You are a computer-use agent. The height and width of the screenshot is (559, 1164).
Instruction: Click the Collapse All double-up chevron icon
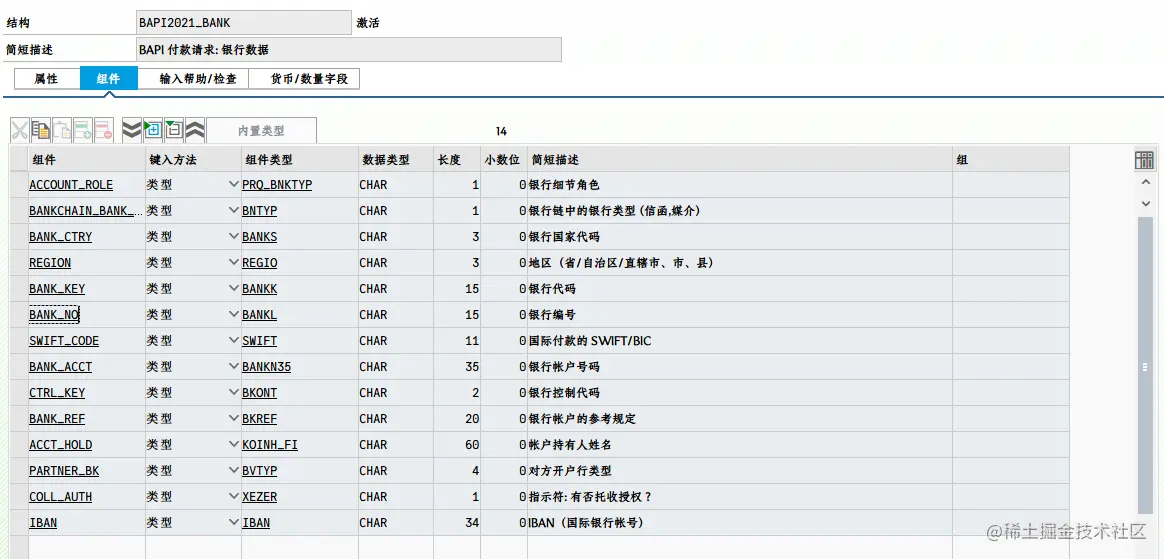[x=194, y=130]
